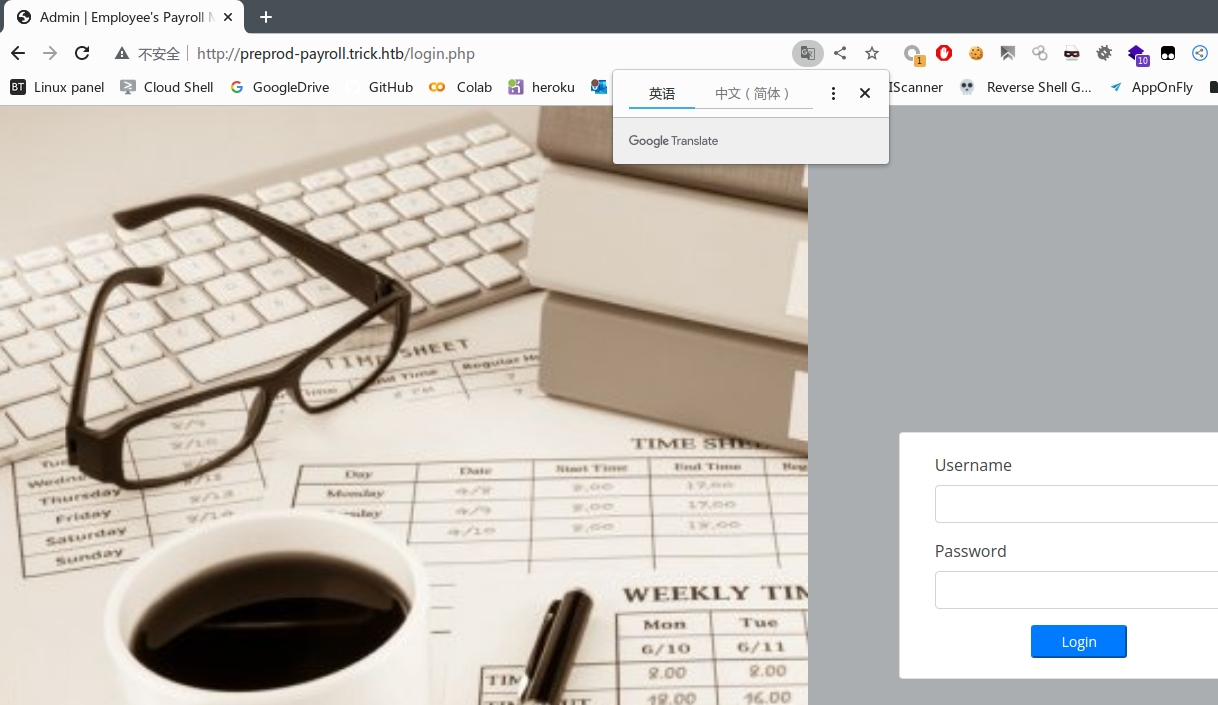Click the not-secure warning icon
Image resolution: width=1218 pixels, height=705 pixels.
[x=122, y=54]
